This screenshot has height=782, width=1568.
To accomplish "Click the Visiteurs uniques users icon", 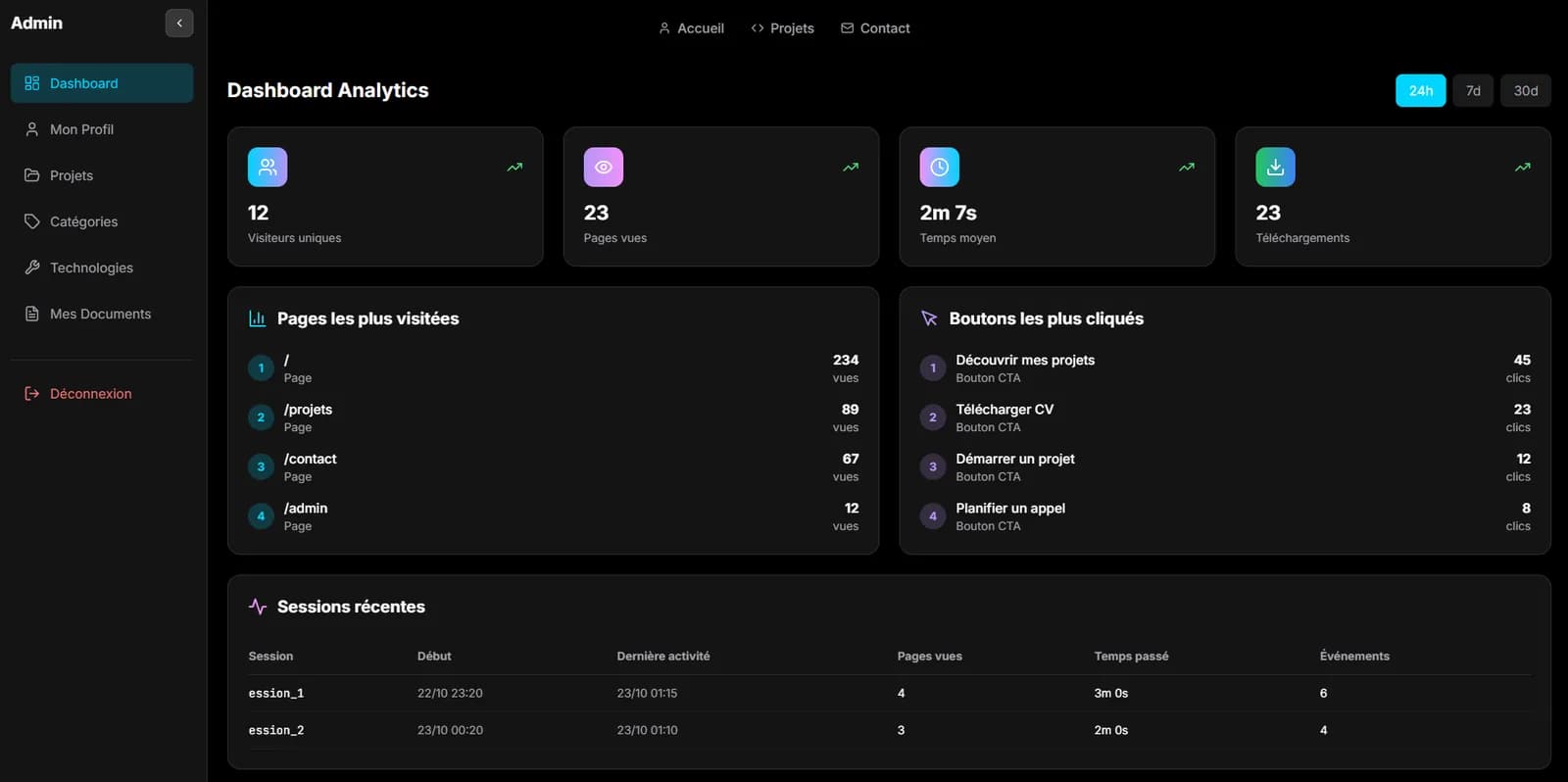I will pos(268,167).
